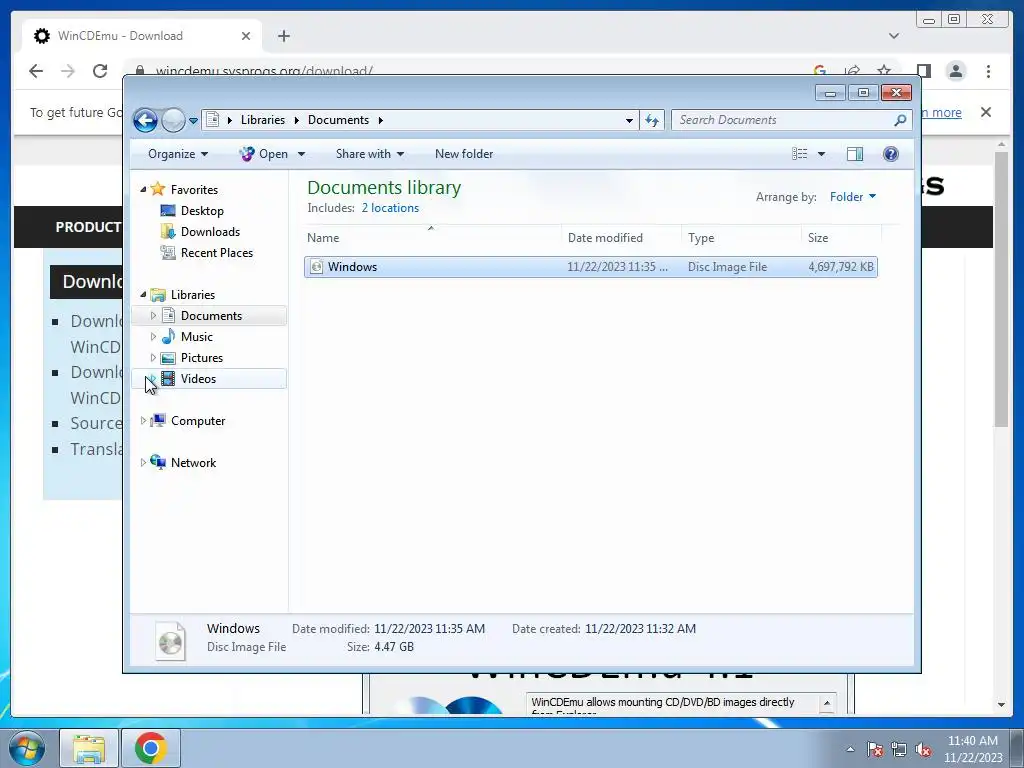Select the Videos library
This screenshot has width=1024, height=768.
pos(198,378)
